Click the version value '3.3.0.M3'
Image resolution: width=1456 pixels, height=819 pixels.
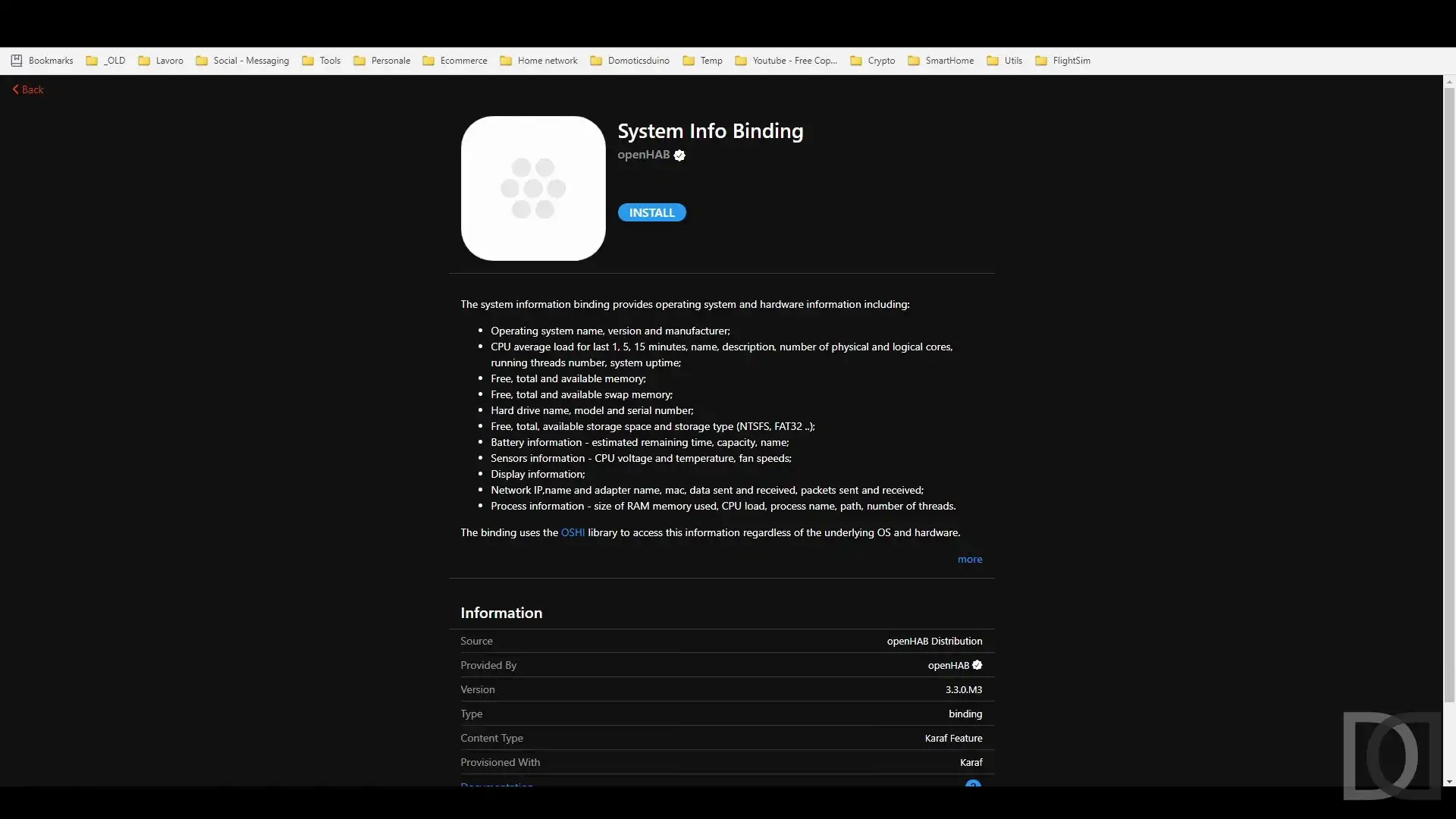963,689
